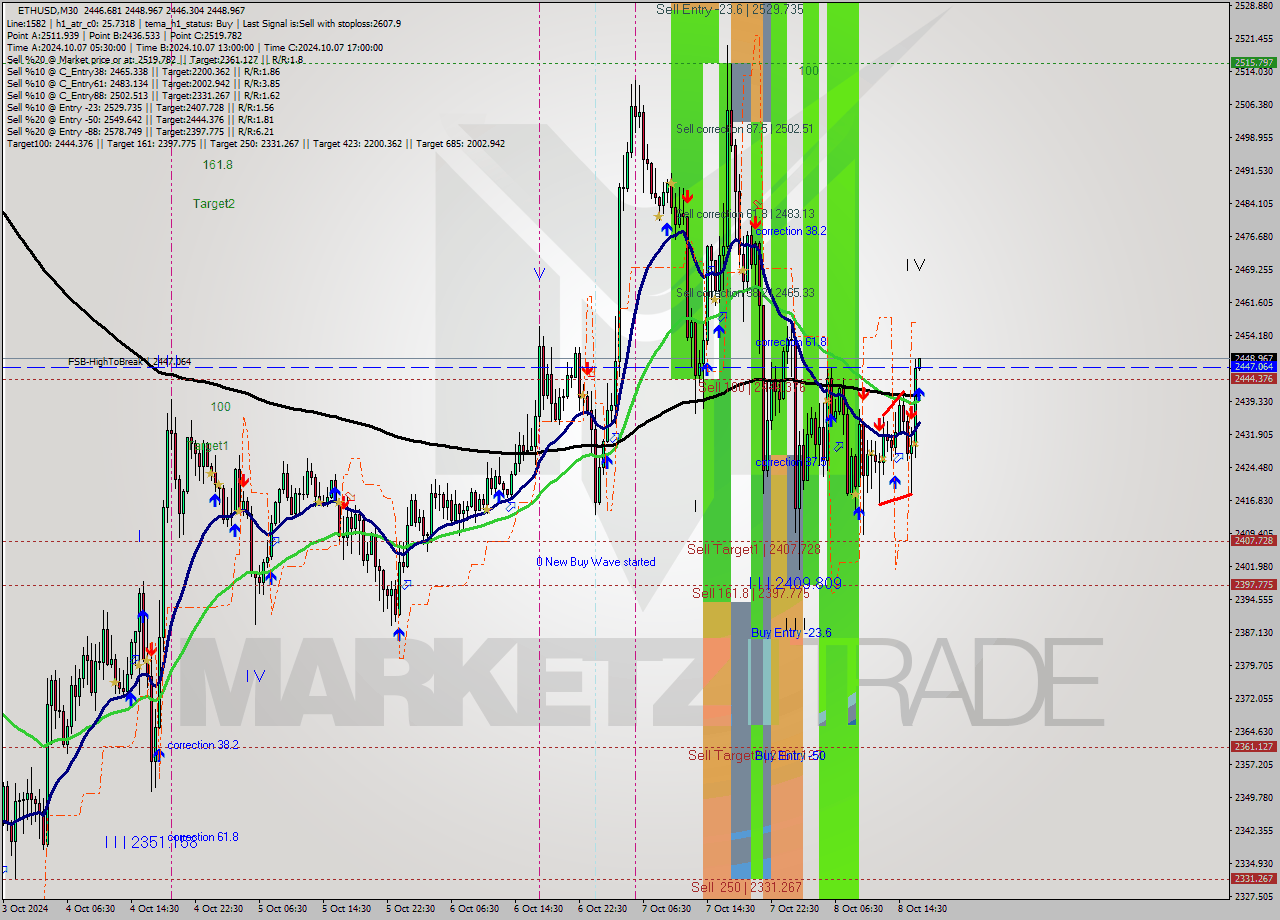This screenshot has height=920, width=1280.
Task: Select the 2476.678 price scale value
Action: pos(1254,236)
